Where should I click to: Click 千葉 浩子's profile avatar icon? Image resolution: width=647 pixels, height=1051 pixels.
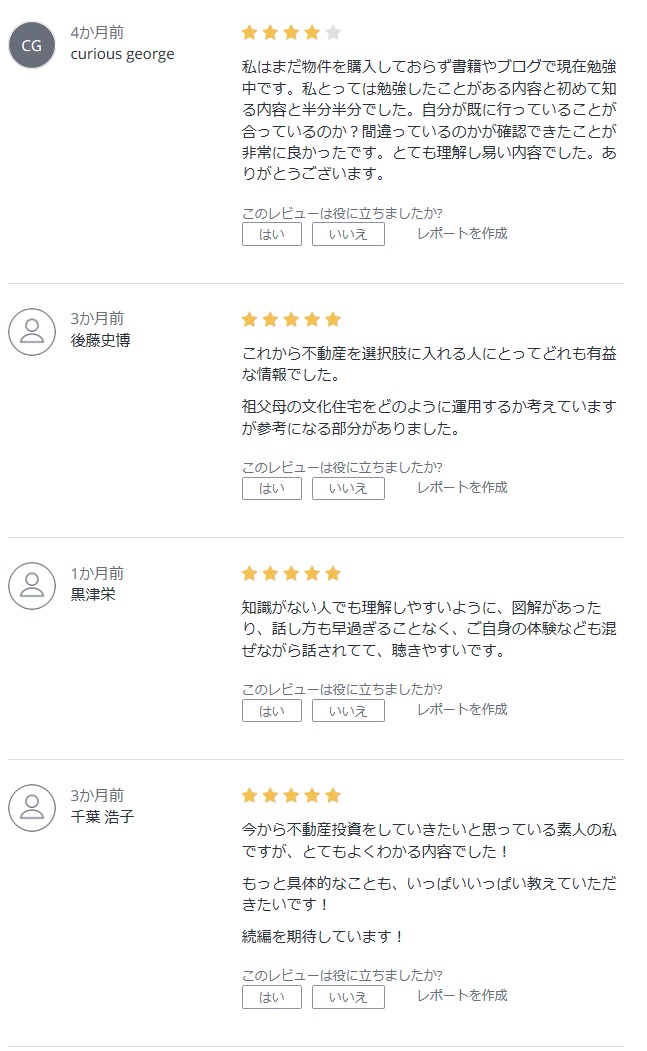tap(32, 808)
